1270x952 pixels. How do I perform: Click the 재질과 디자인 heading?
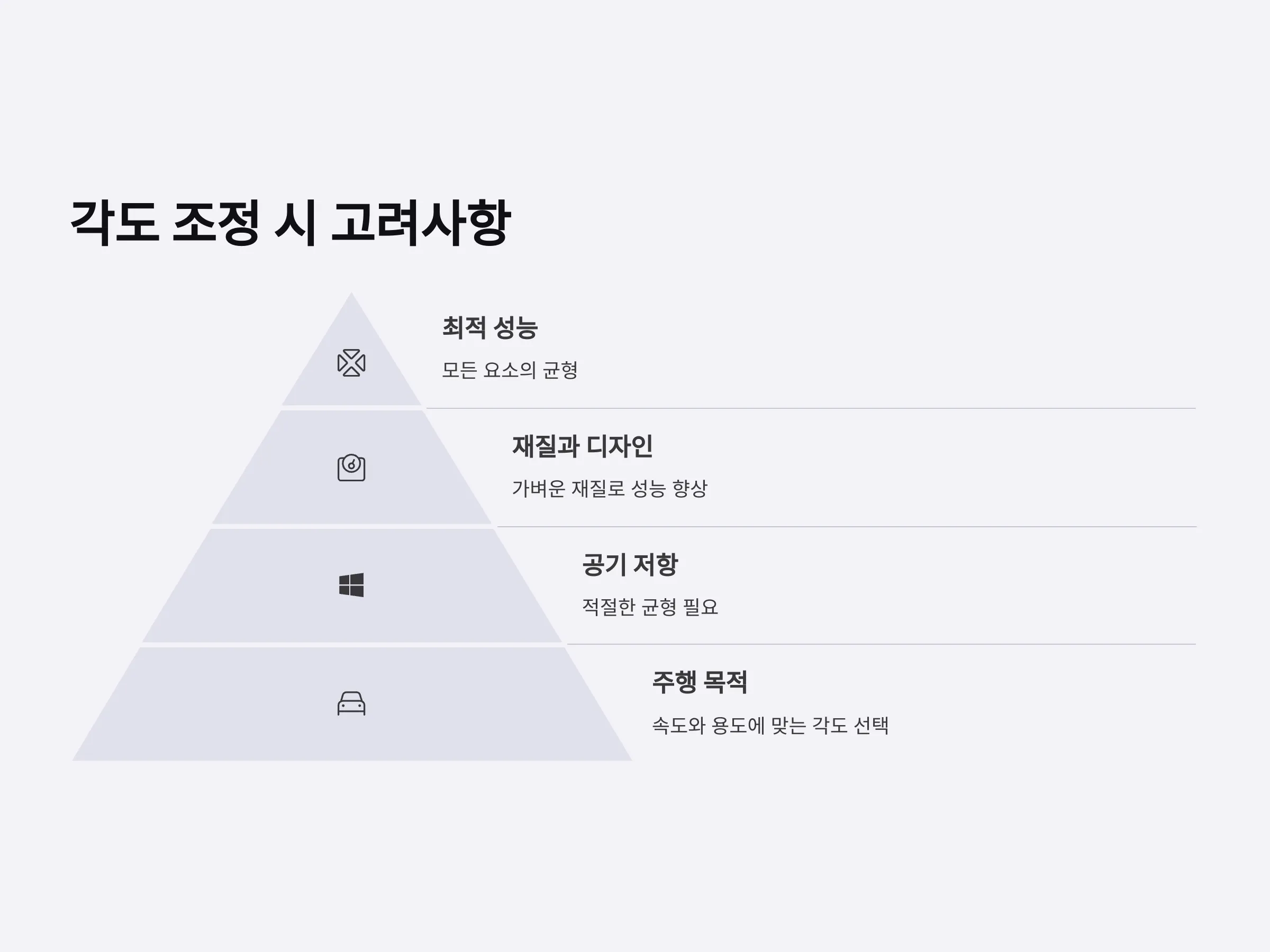click(x=582, y=446)
